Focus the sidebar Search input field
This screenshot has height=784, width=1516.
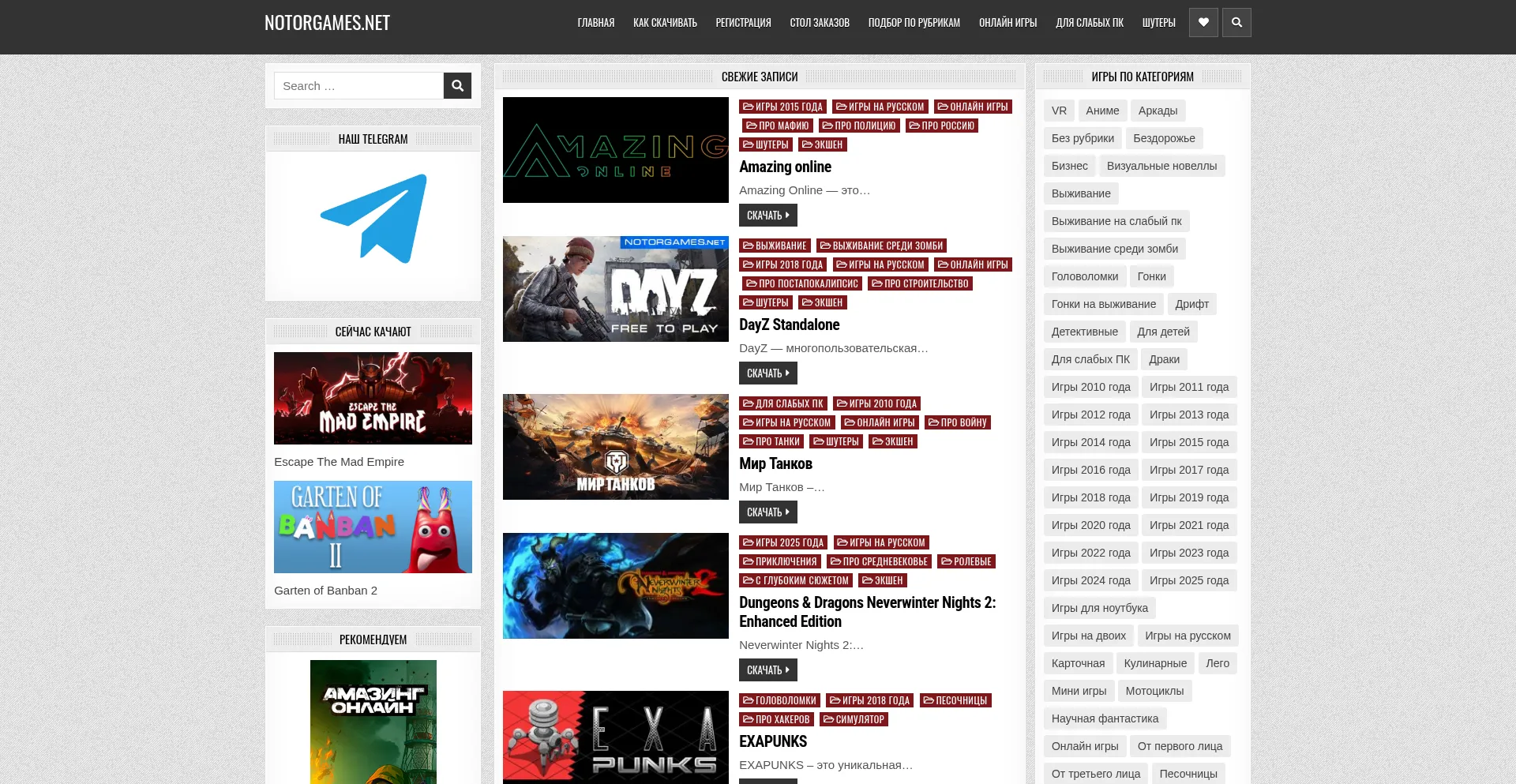point(358,85)
